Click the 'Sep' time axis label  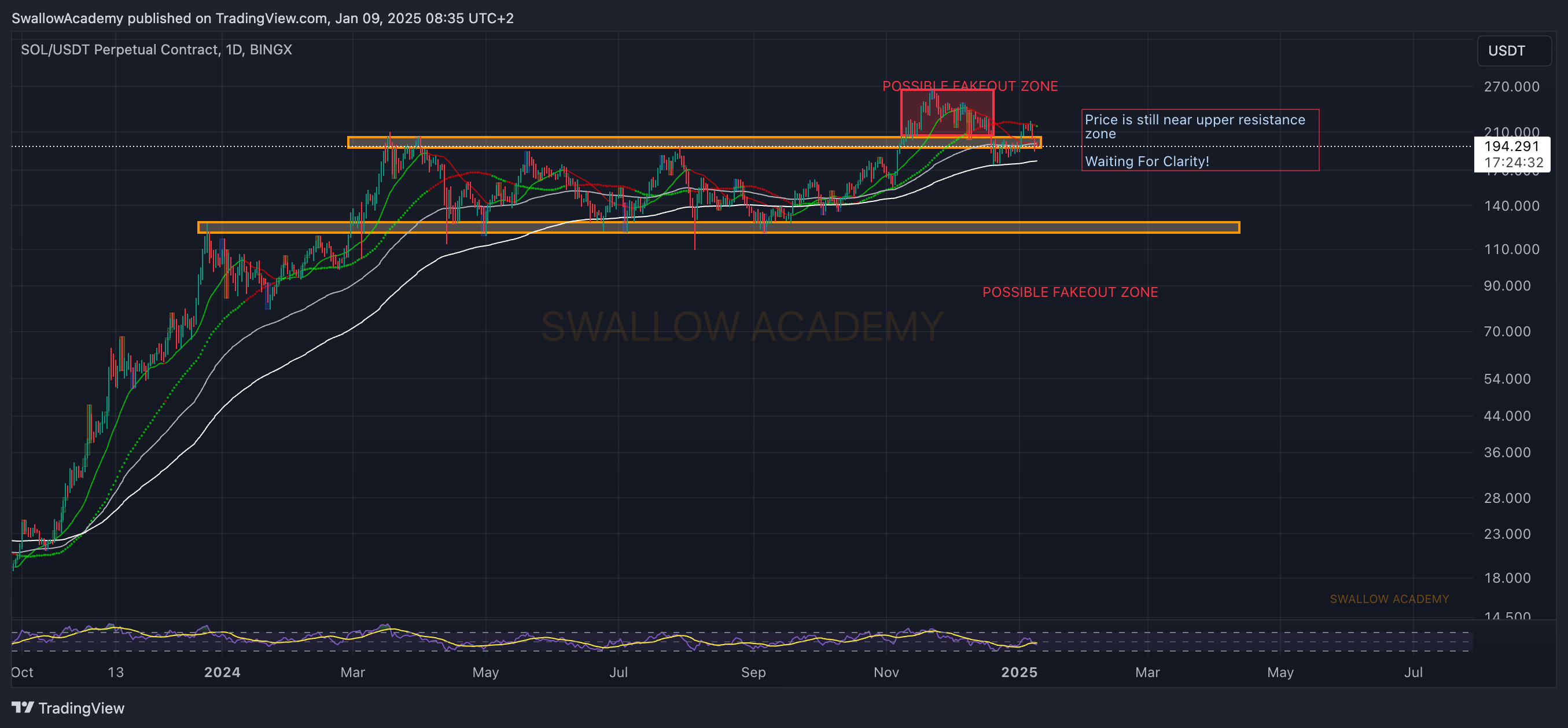point(753,672)
